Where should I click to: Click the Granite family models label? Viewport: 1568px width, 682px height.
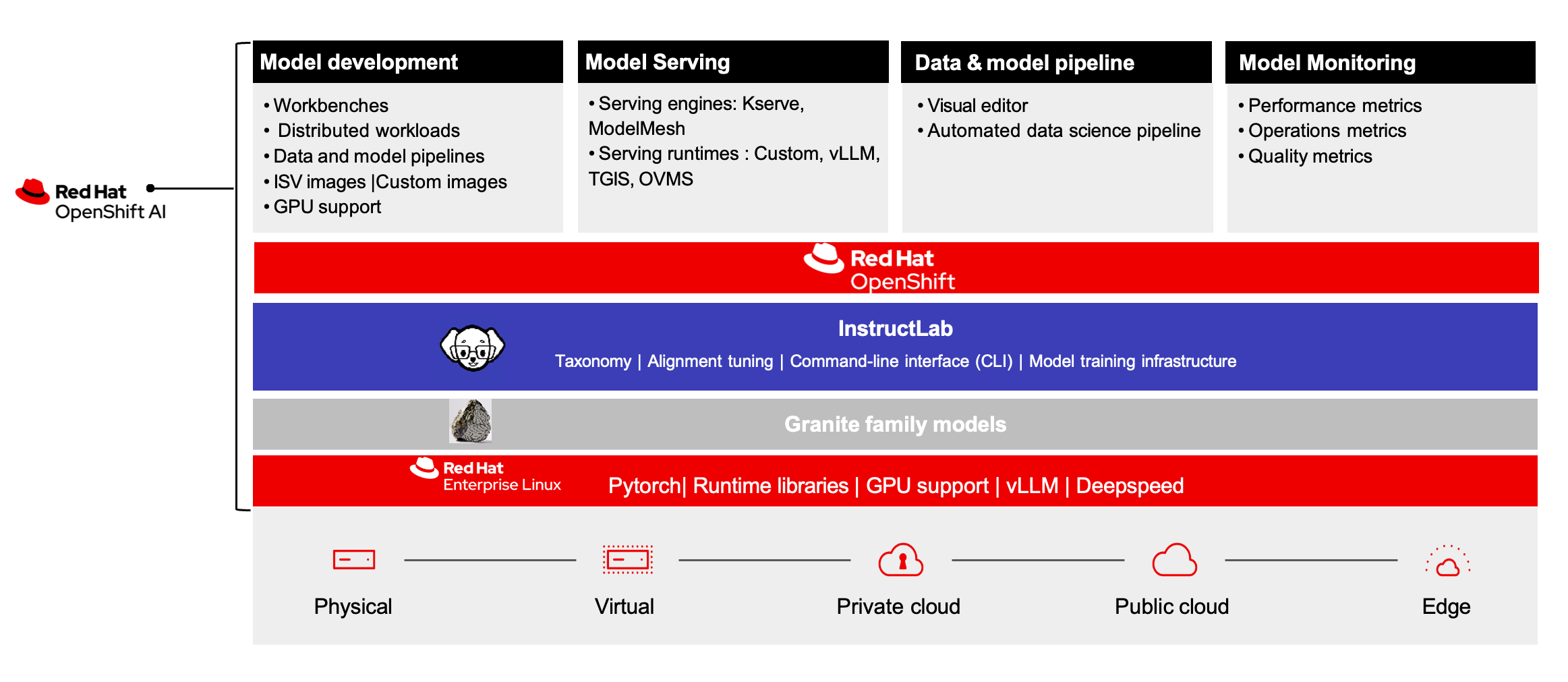[x=895, y=424]
